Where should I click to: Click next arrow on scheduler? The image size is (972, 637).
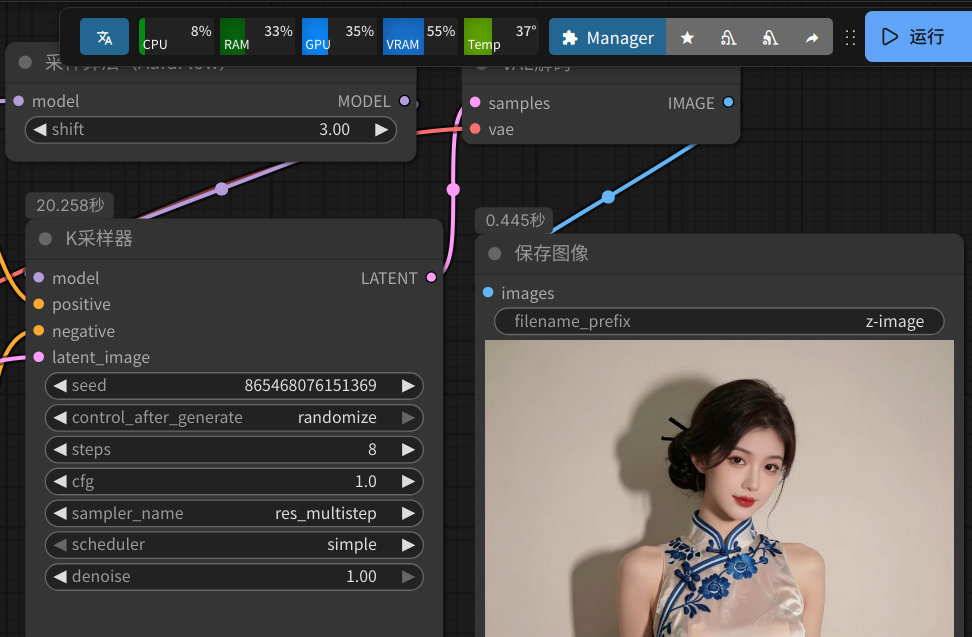pyautogui.click(x=408, y=545)
